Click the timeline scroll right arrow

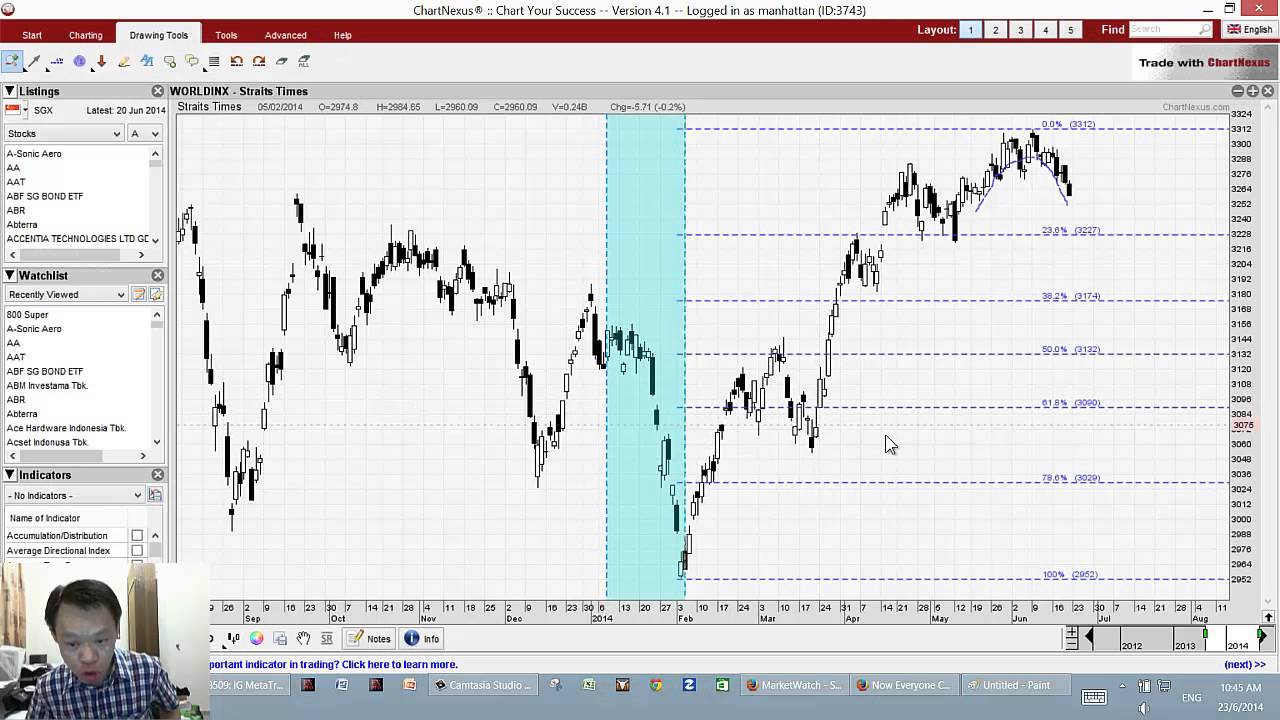coord(1262,638)
